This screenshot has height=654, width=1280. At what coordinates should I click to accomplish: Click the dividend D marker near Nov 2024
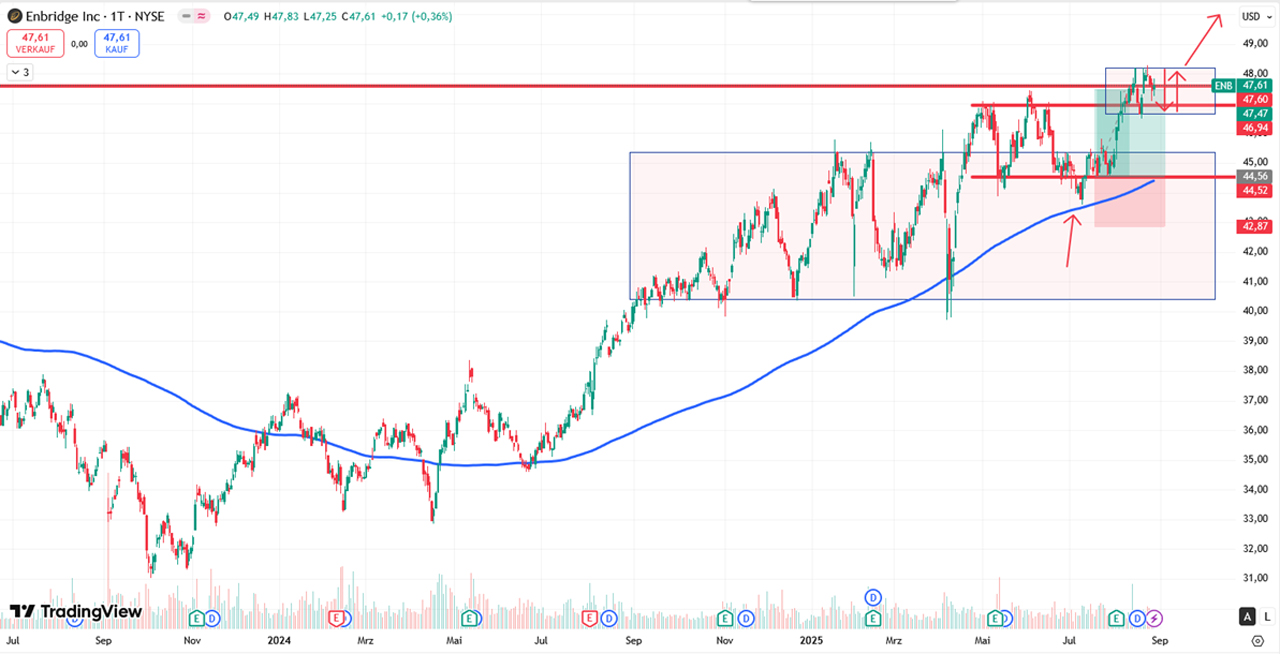(743, 618)
